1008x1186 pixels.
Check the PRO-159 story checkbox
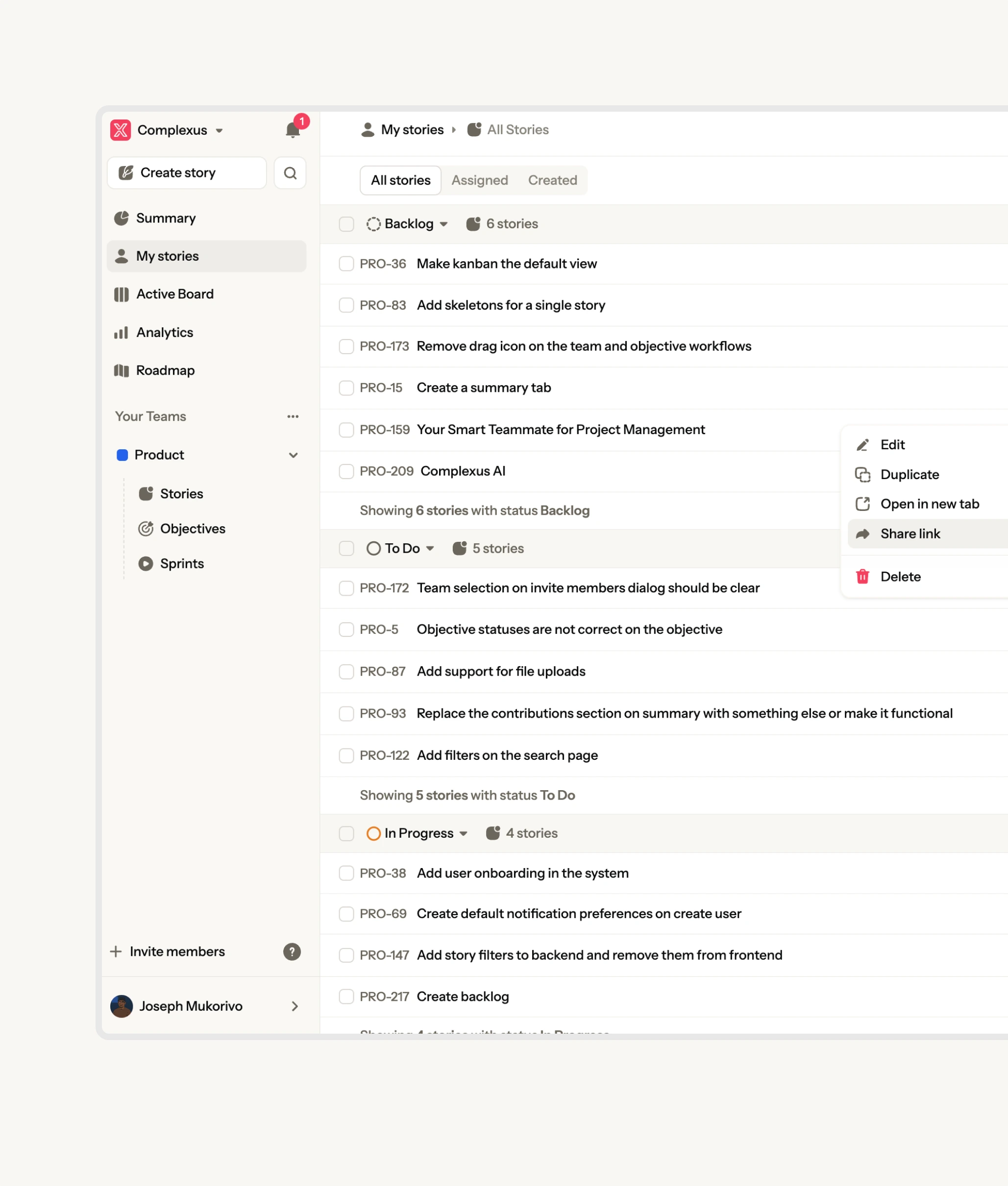pyautogui.click(x=346, y=430)
